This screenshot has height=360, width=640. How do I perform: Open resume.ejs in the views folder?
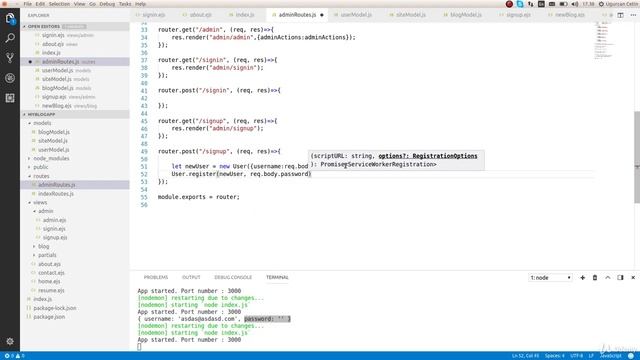coord(51,291)
